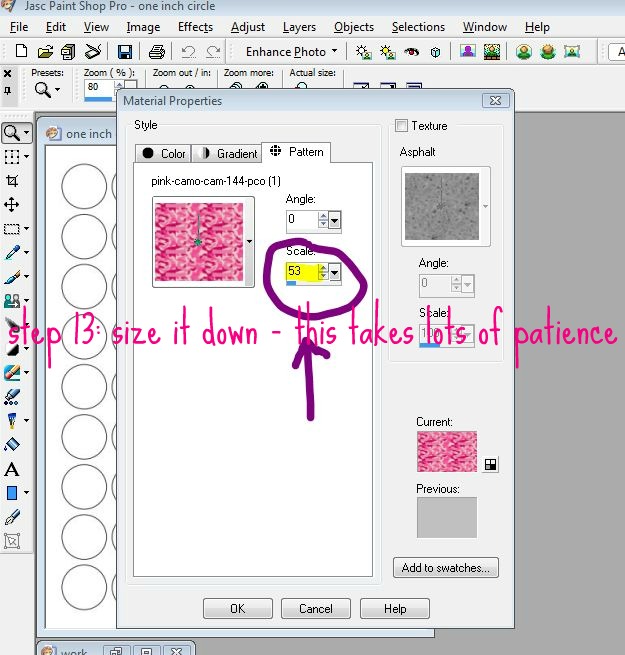
Task: Select the Eraser tool
Action: click(12, 372)
